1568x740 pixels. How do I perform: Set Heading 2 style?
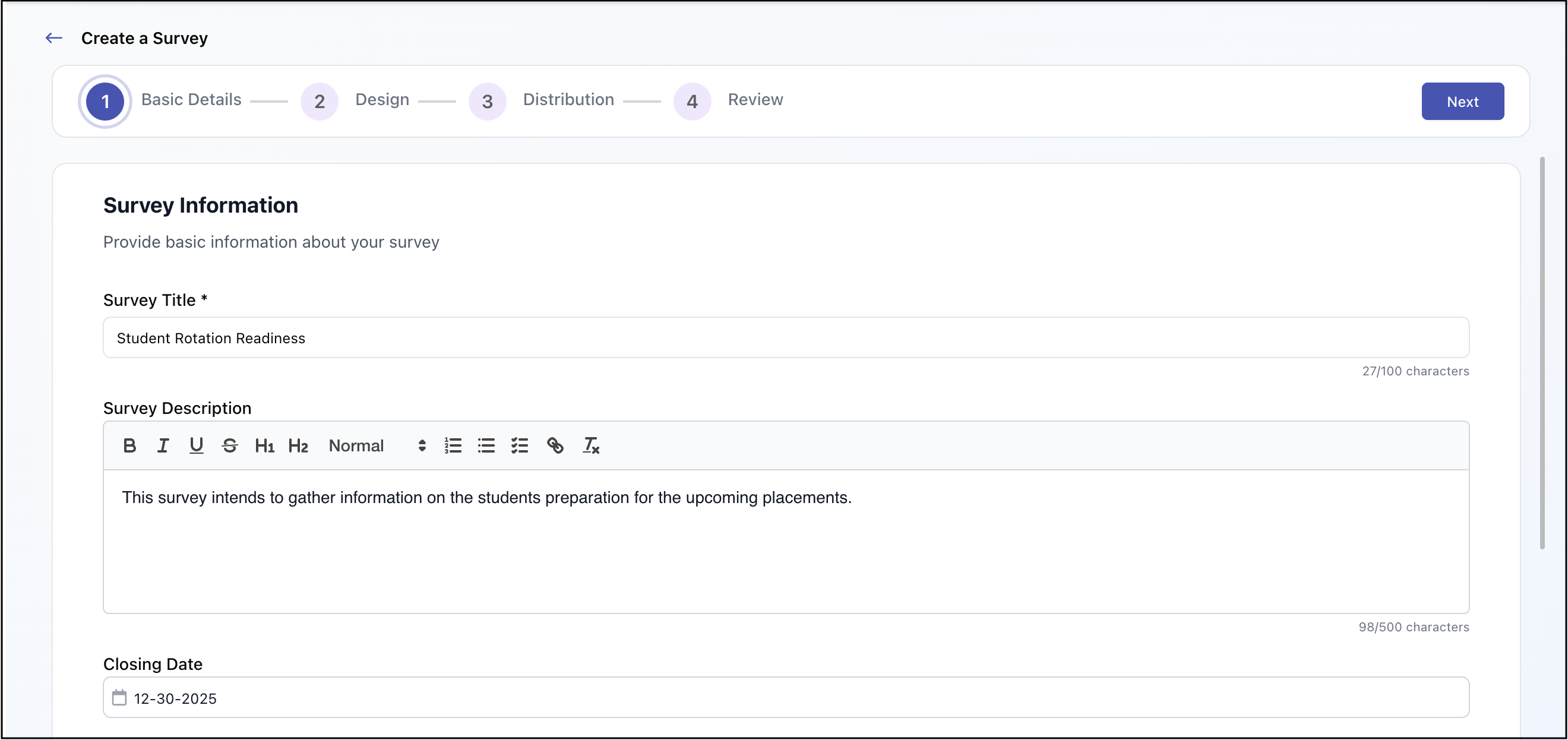pyautogui.click(x=298, y=445)
